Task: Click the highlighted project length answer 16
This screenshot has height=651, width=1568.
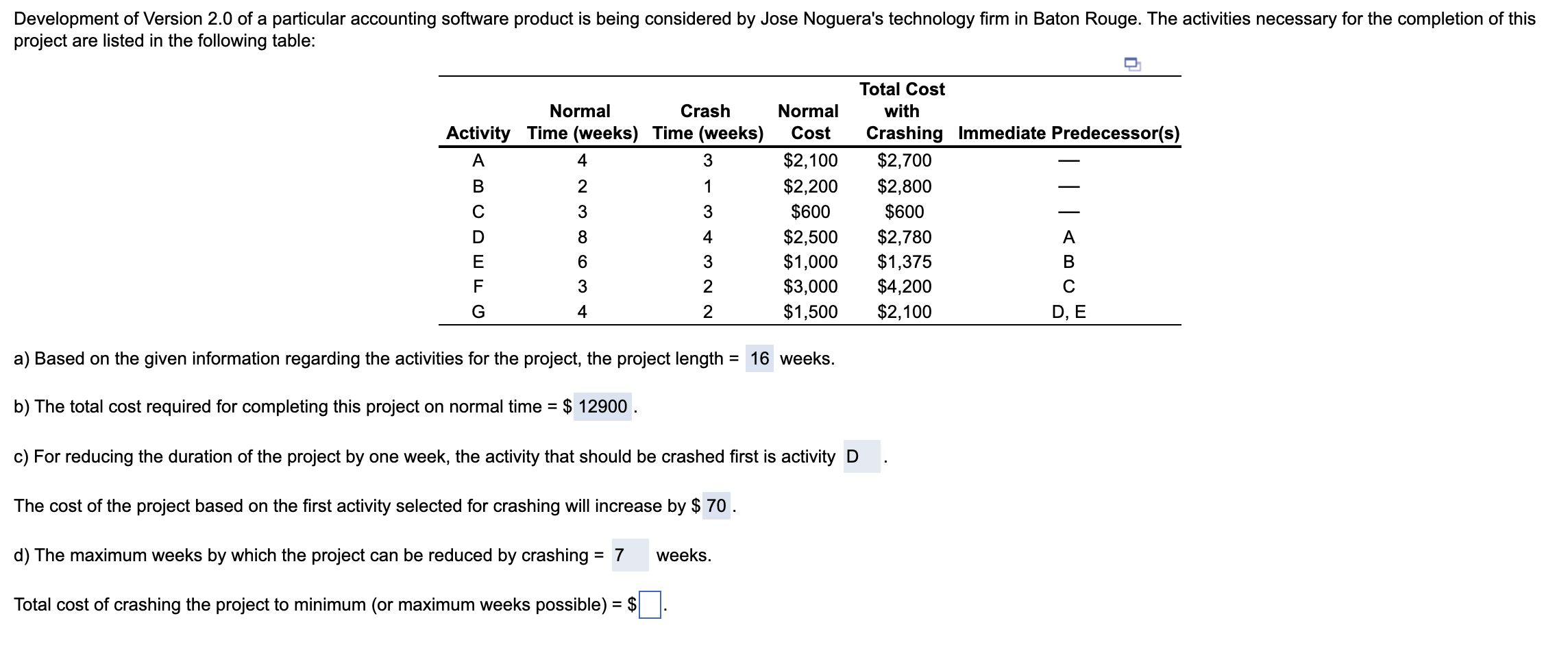Action: [x=758, y=358]
